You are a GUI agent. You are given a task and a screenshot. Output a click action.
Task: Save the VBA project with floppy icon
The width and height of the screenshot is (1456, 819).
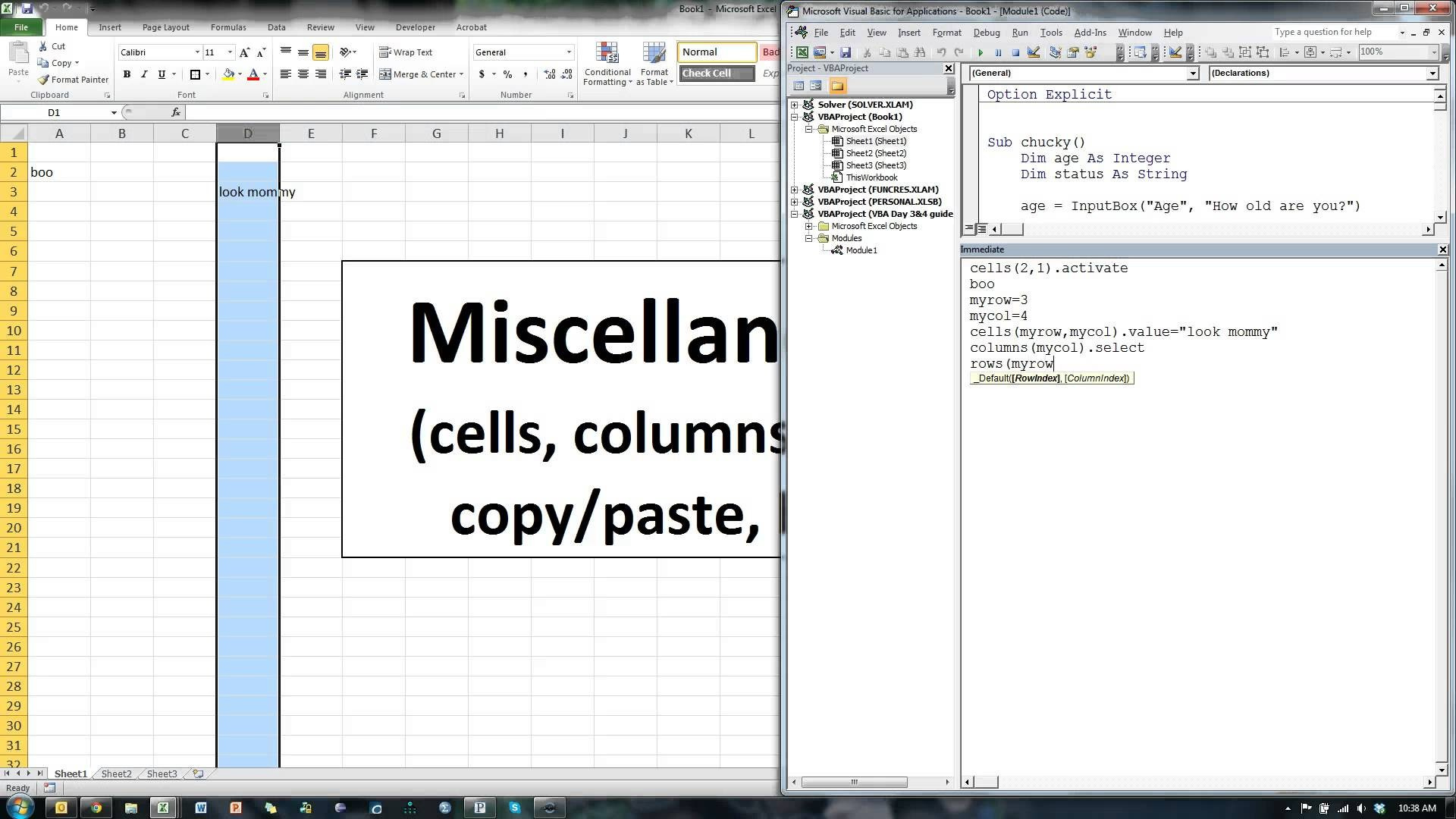pos(846,52)
